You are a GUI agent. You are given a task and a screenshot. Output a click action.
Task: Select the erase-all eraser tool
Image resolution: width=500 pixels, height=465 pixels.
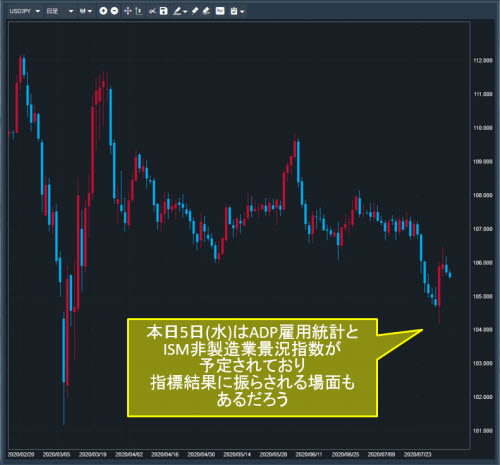pos(206,11)
